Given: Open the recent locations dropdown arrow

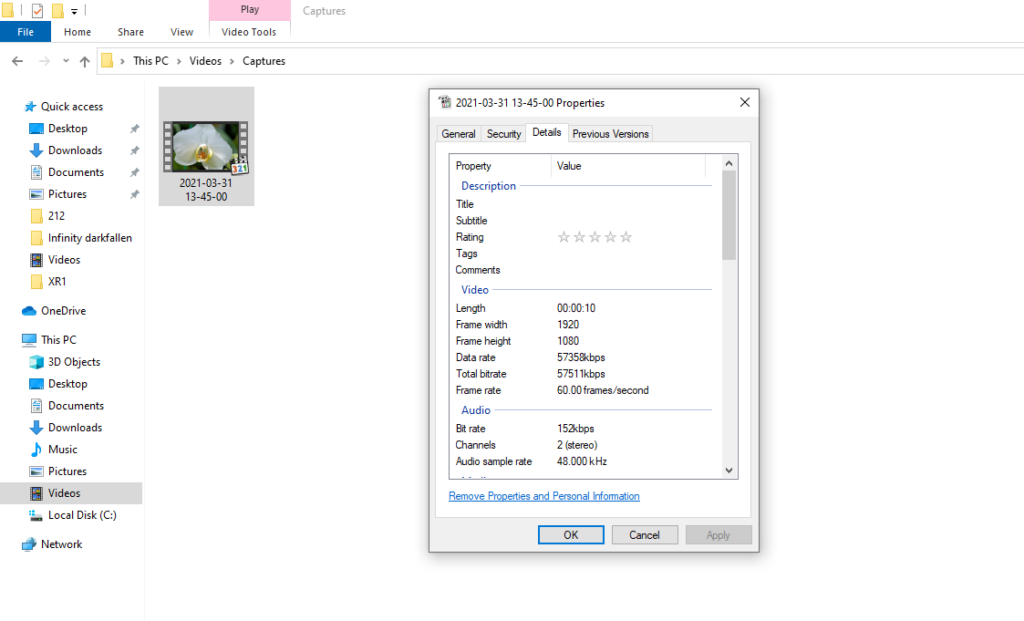Looking at the screenshot, I should [66, 61].
